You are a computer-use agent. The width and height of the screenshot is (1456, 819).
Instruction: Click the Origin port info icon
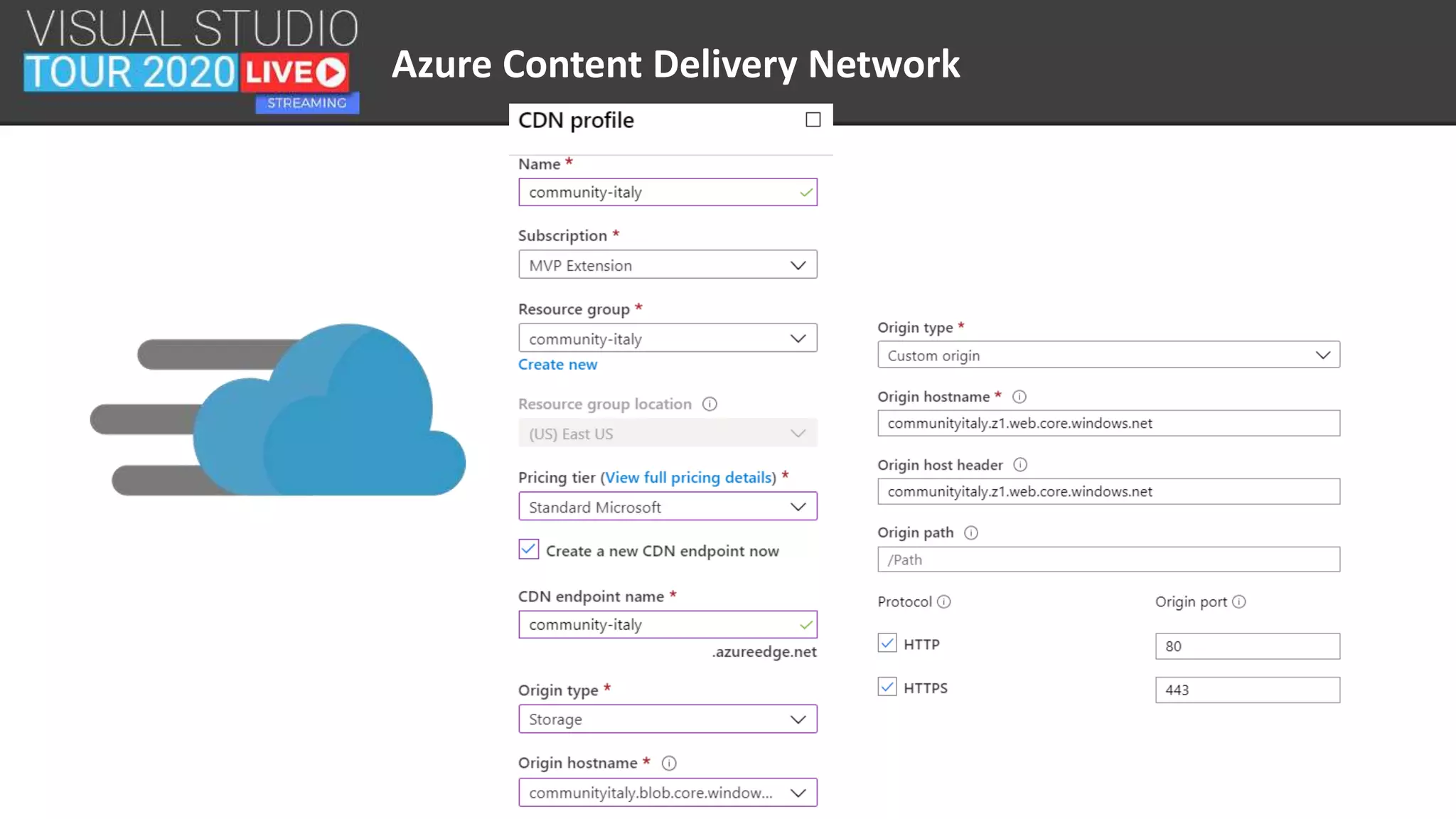1239,601
